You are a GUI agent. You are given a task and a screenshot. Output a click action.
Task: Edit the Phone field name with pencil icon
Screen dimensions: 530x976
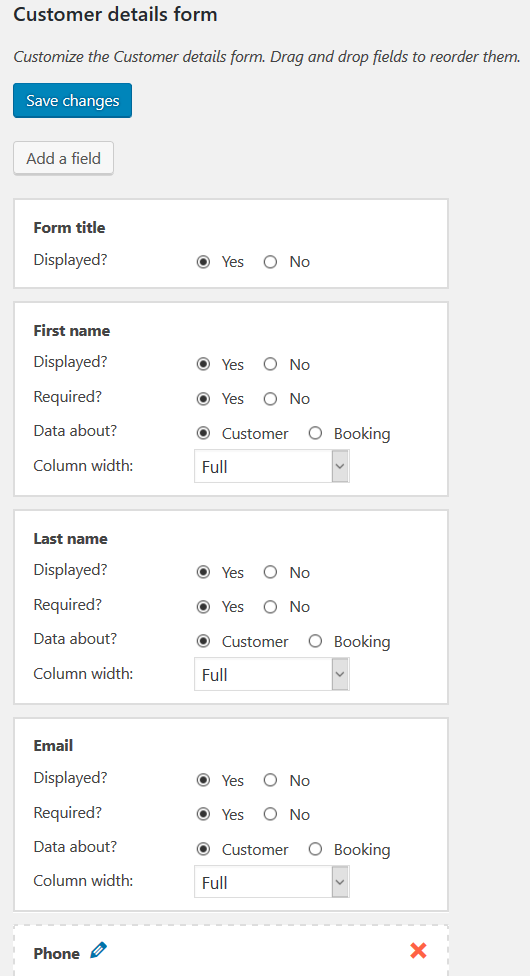(x=98, y=950)
